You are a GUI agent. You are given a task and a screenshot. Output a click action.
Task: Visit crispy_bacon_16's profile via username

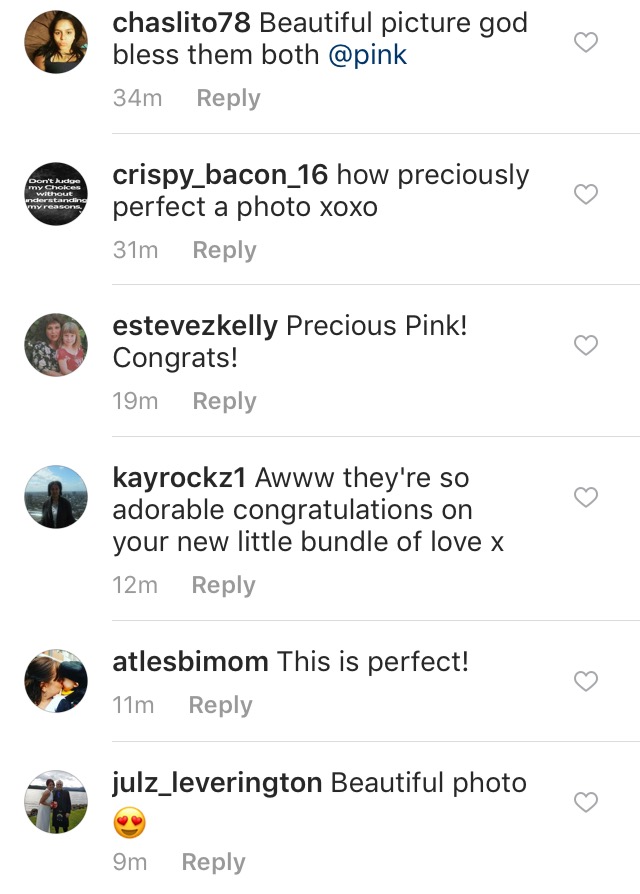pyautogui.click(x=220, y=175)
